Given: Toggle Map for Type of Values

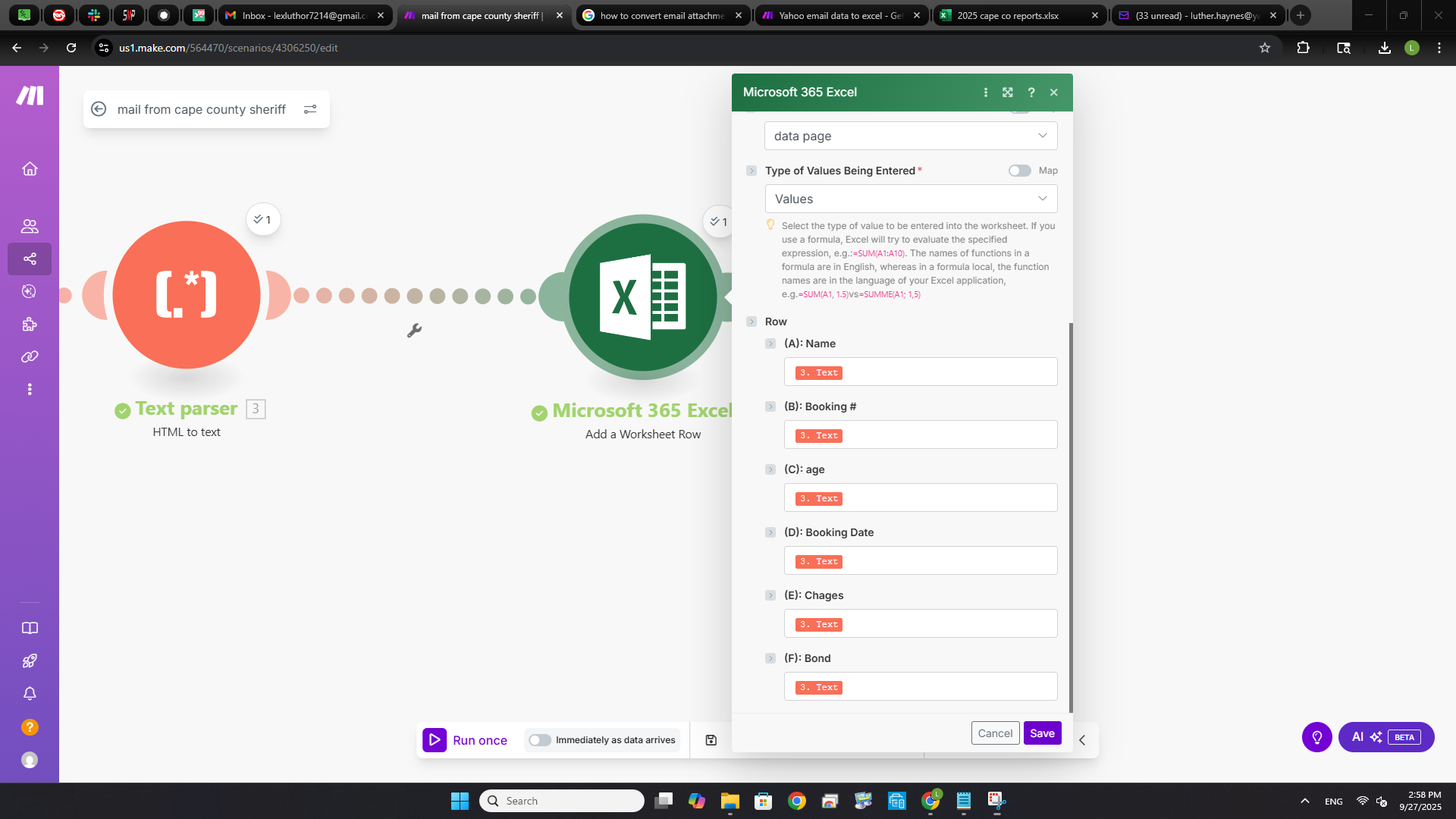Looking at the screenshot, I should pos(1019,171).
